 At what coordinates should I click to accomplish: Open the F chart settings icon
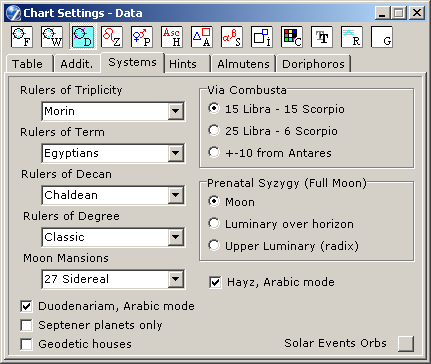point(22,37)
